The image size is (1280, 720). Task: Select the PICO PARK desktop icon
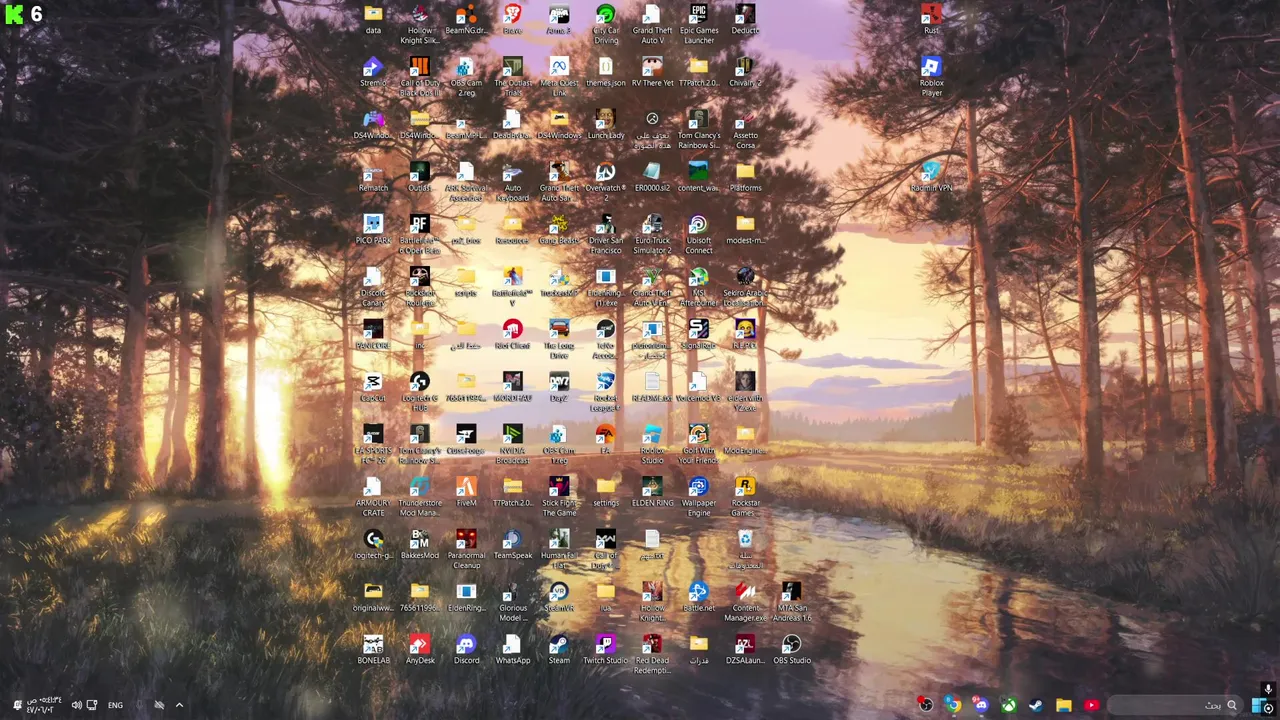373,230
